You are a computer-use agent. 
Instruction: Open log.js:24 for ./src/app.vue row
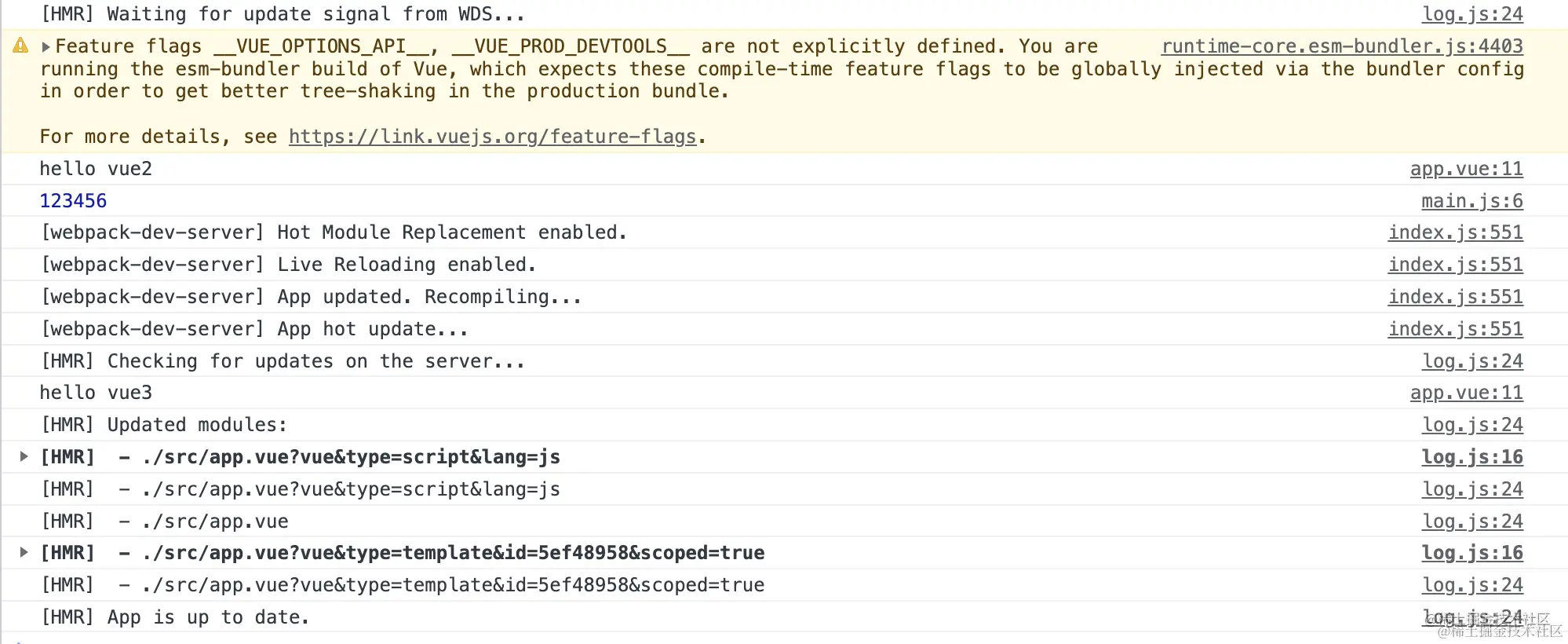click(x=1472, y=521)
